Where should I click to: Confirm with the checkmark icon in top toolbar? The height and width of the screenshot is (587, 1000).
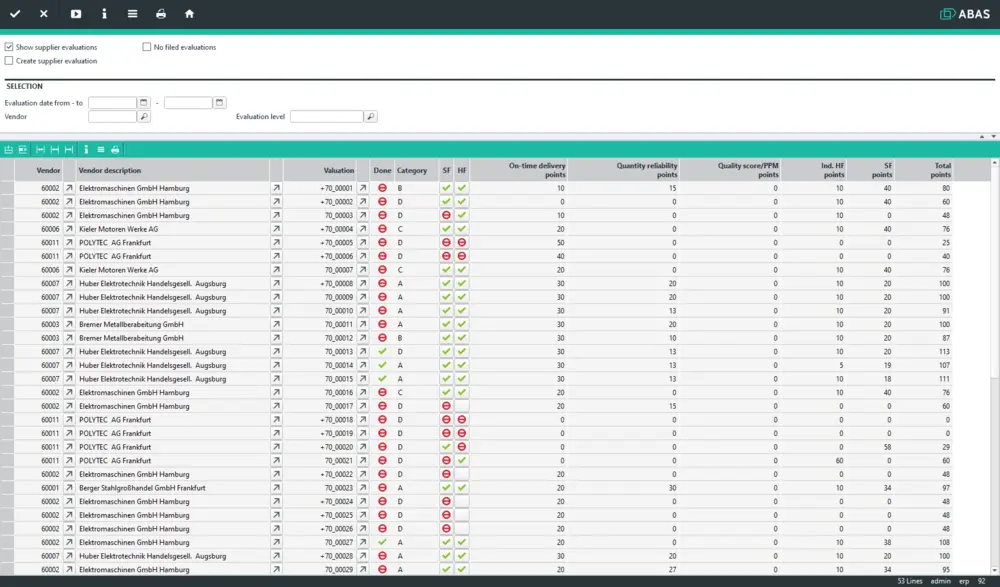coord(15,13)
